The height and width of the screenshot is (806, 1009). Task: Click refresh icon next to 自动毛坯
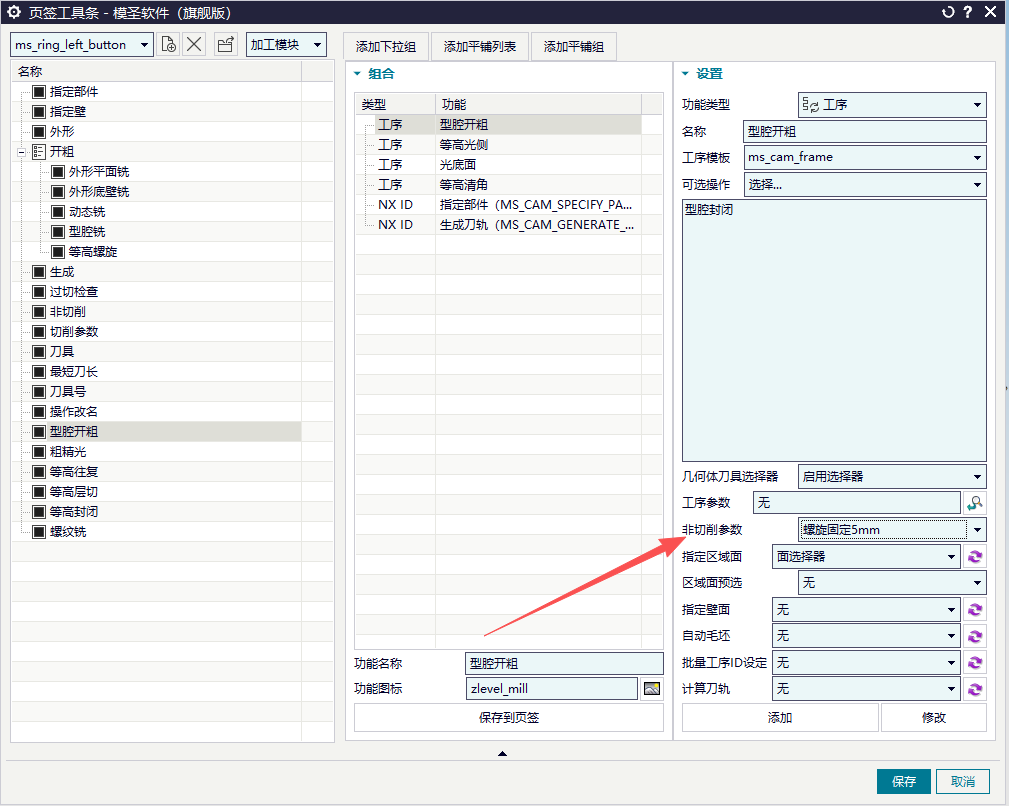(975, 636)
